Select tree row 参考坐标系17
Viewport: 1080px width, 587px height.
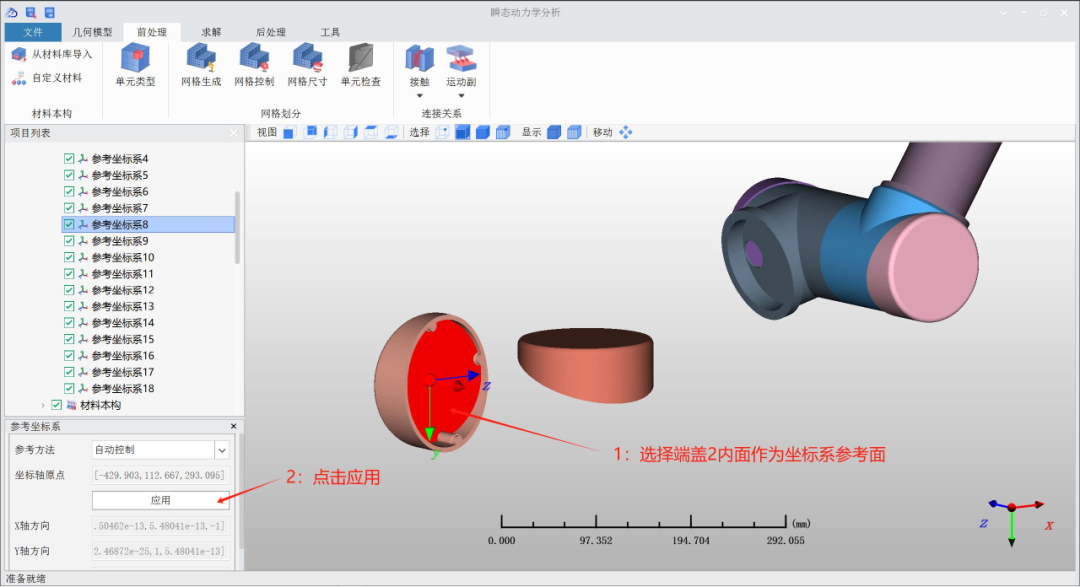tap(148, 372)
